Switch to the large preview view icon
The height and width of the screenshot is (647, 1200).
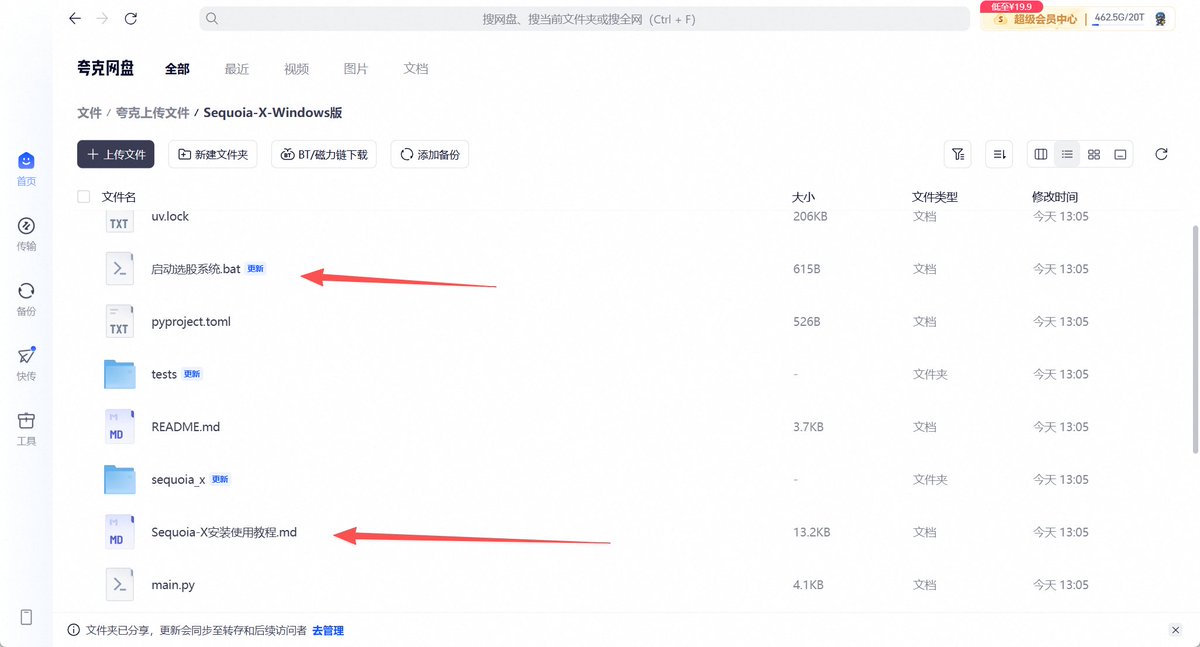click(x=1121, y=154)
